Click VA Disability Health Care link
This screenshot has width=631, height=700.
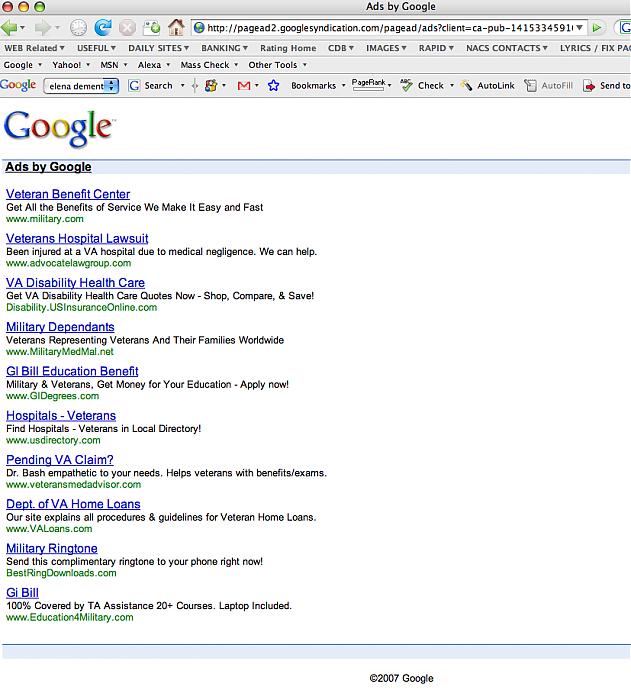point(75,283)
